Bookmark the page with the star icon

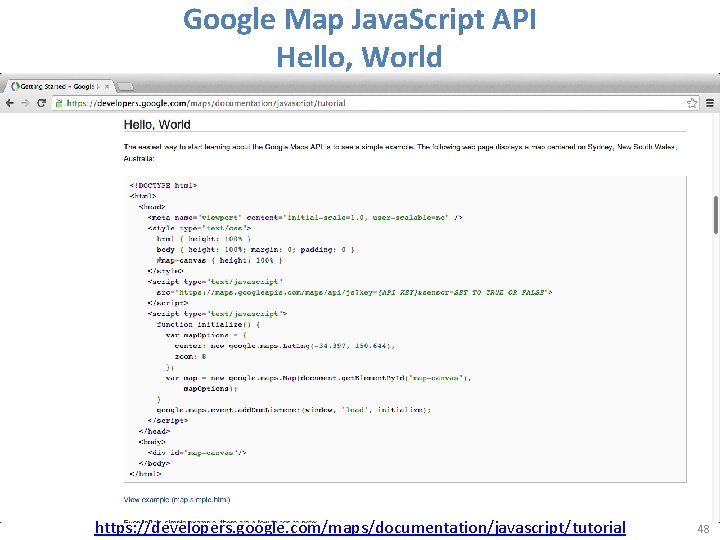(x=692, y=103)
